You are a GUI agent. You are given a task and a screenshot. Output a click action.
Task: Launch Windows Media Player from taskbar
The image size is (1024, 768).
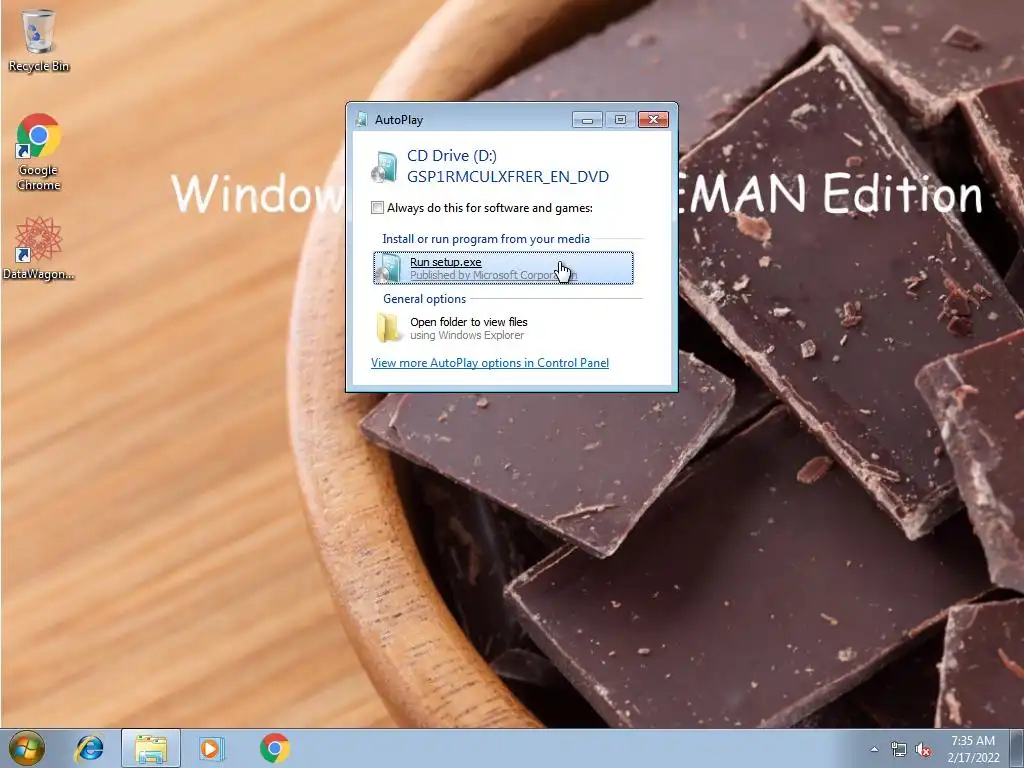(x=212, y=748)
